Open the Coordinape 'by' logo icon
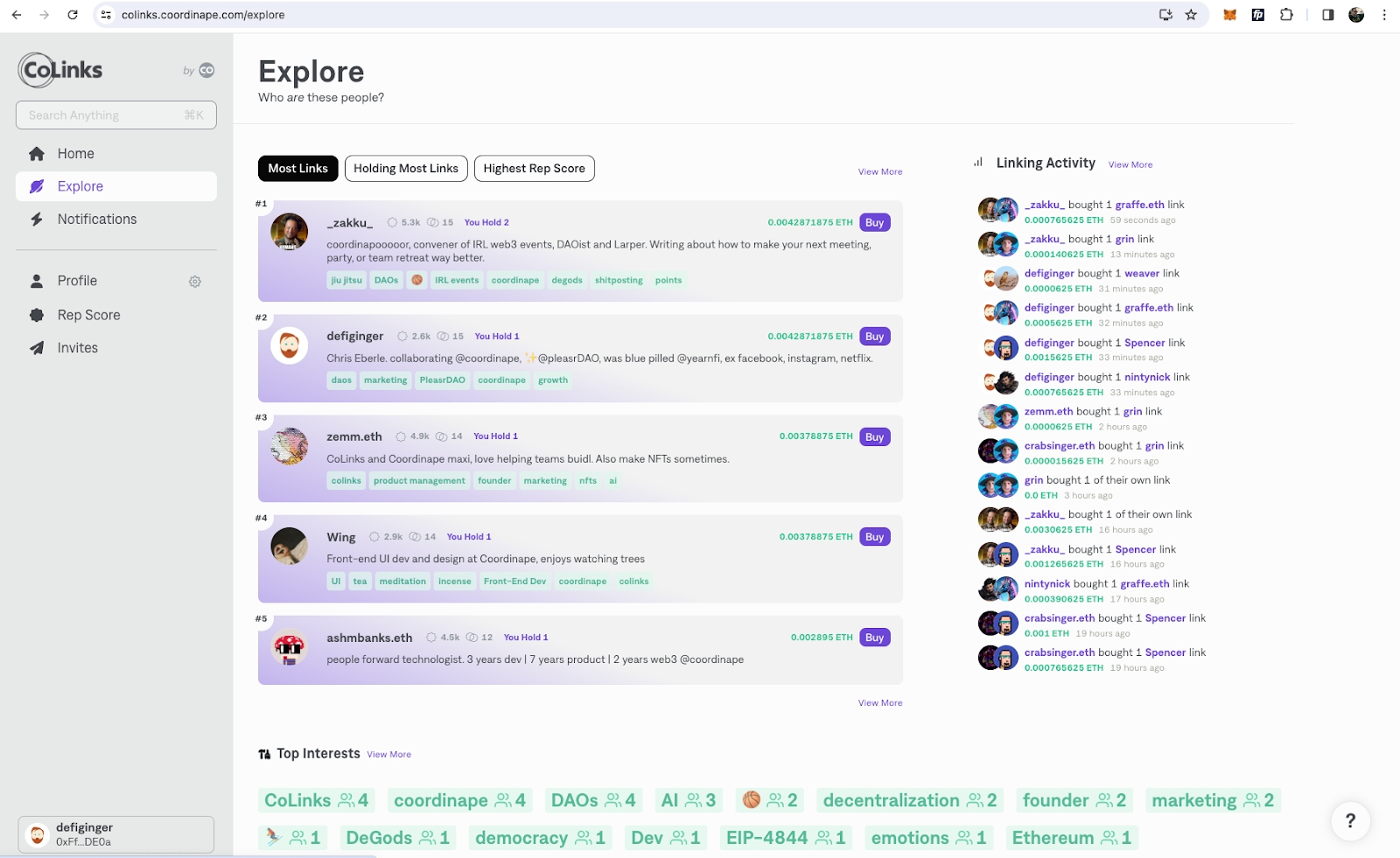1400x858 pixels. [206, 71]
